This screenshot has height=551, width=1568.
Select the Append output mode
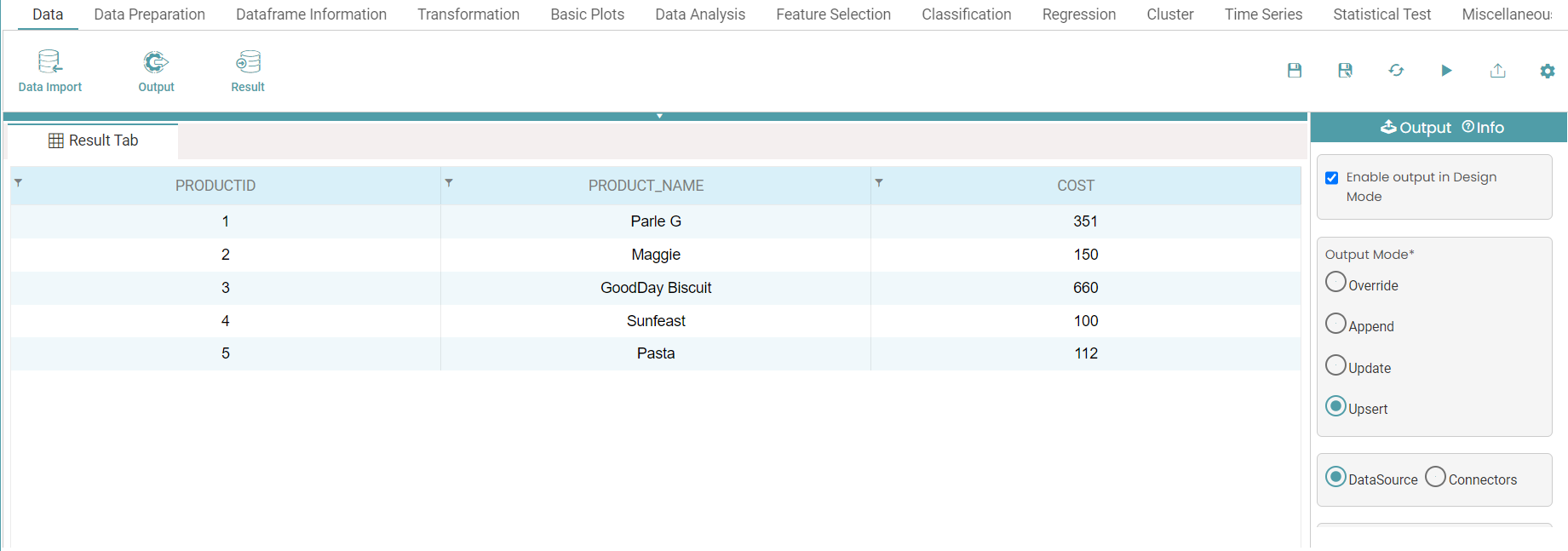click(x=1335, y=324)
